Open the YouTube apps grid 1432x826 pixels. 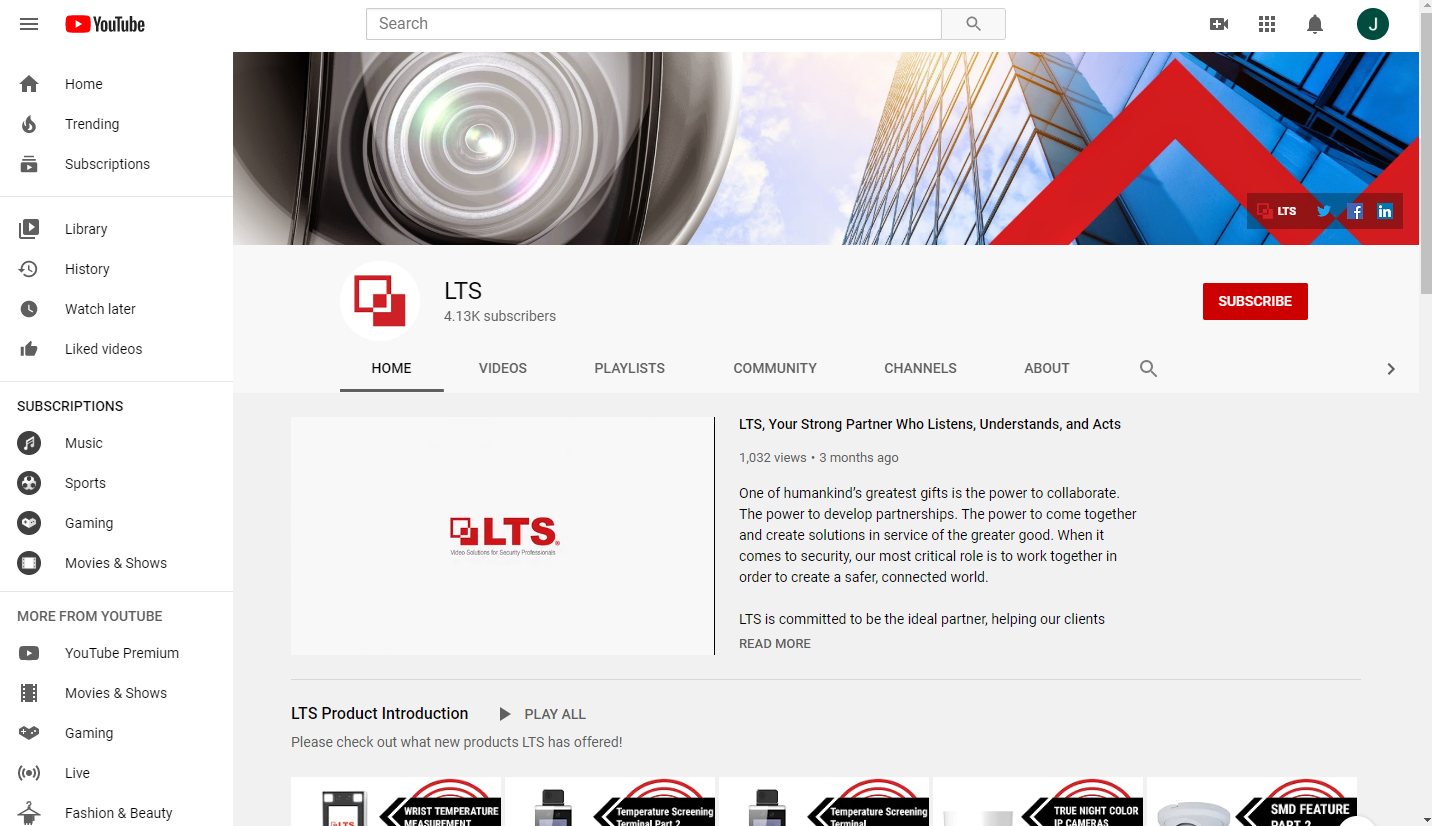pos(1267,24)
